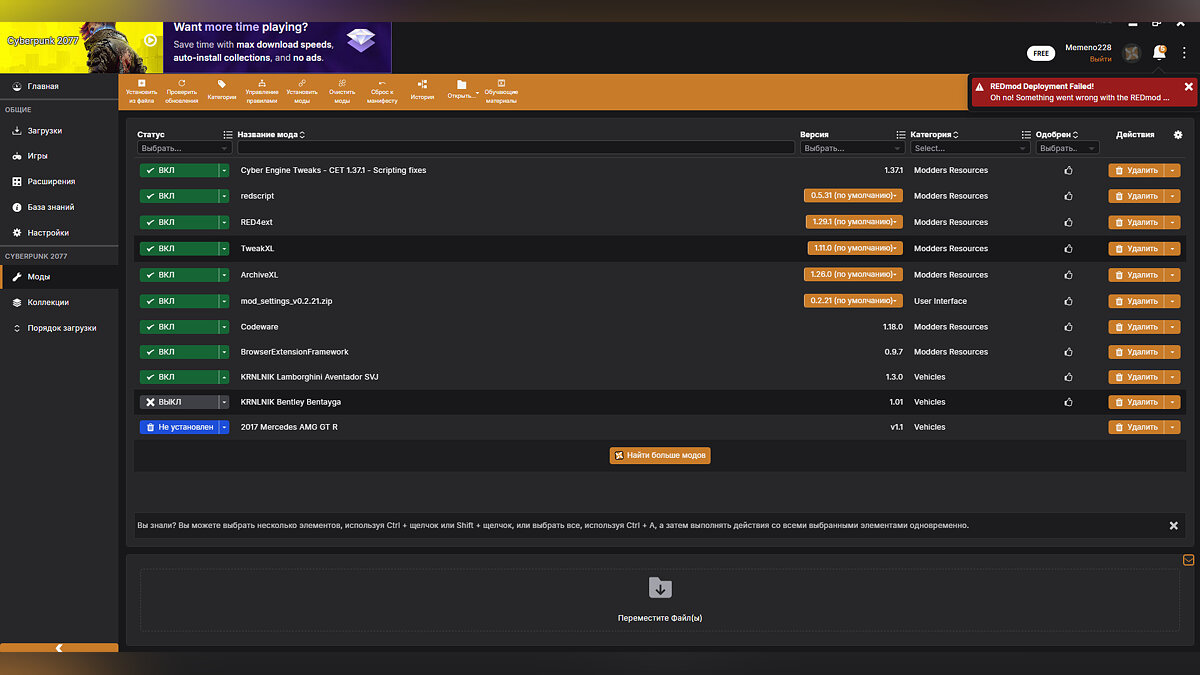1200x675 pixels.
Task: Enable the KRNLNIK Bentley Bentayga mod
Action: pos(179,402)
